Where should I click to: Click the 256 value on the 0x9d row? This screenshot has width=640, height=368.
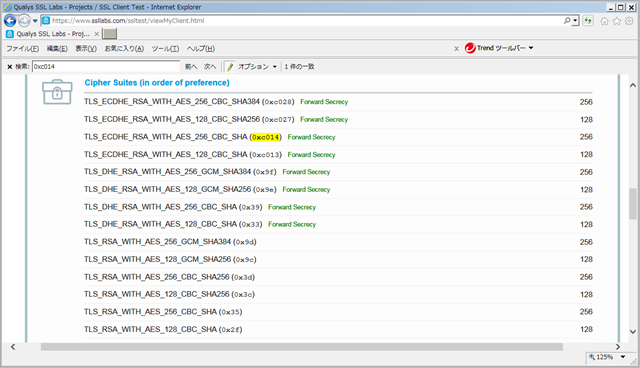586,242
